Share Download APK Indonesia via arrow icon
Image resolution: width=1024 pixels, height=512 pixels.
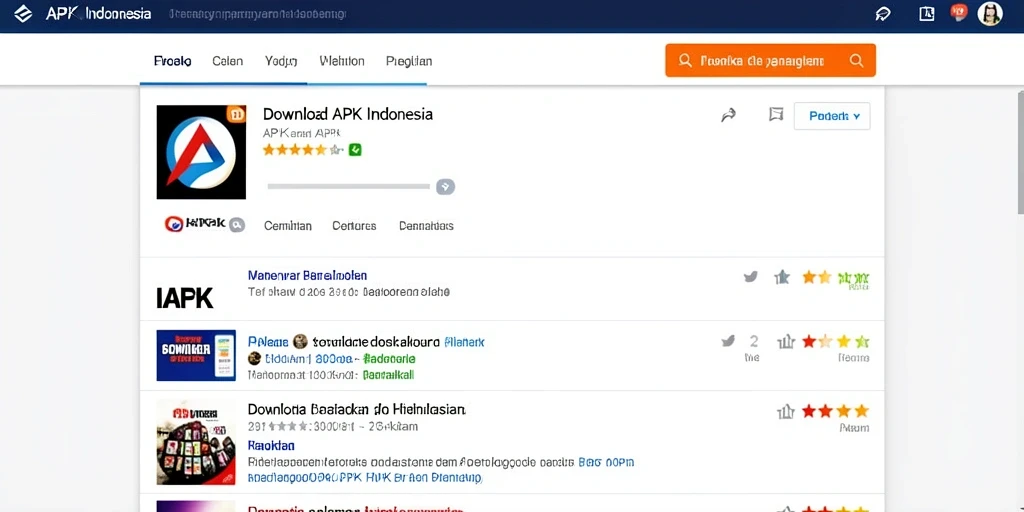[x=728, y=116]
